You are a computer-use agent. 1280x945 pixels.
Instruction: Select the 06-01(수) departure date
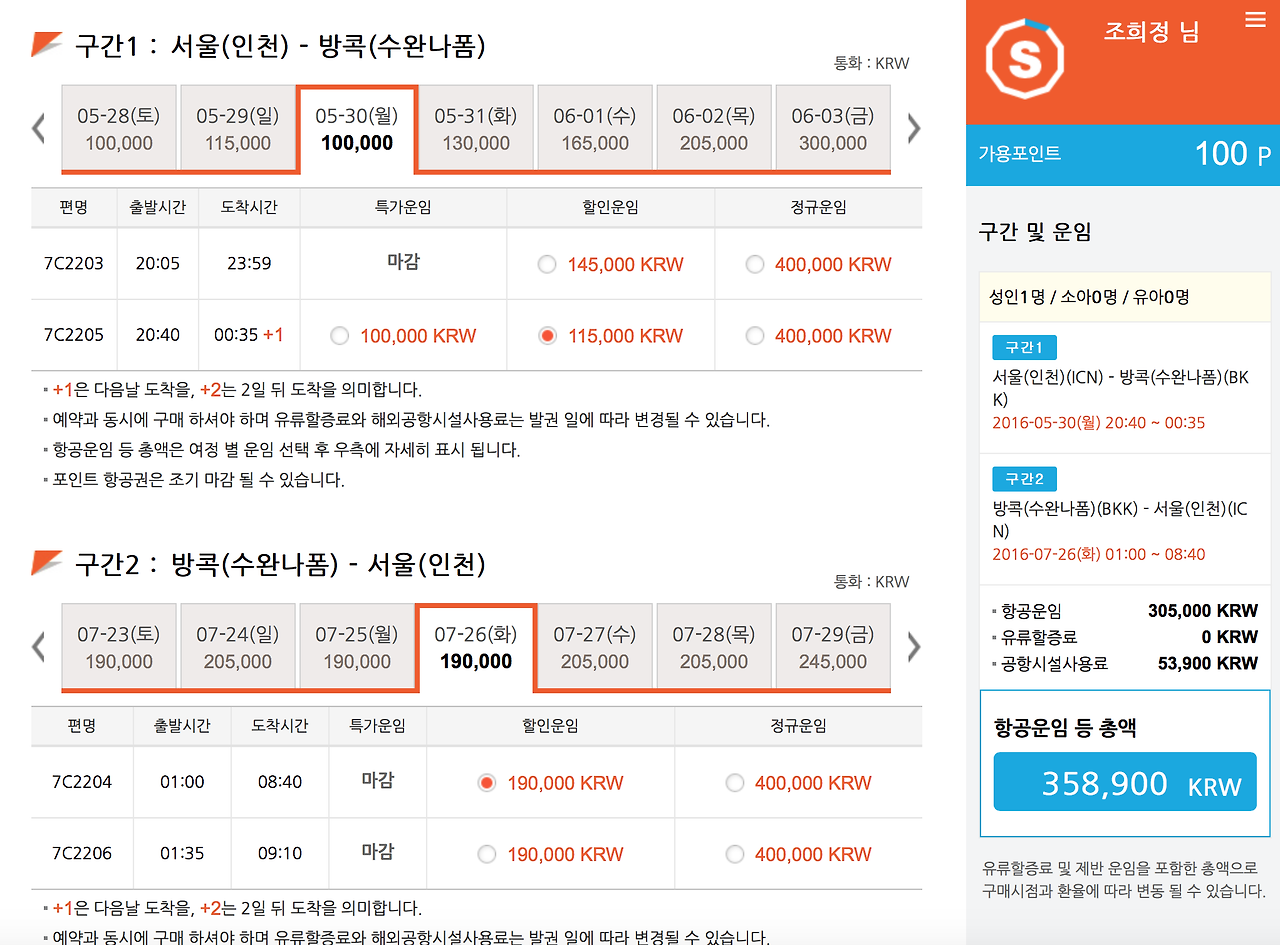click(x=594, y=127)
